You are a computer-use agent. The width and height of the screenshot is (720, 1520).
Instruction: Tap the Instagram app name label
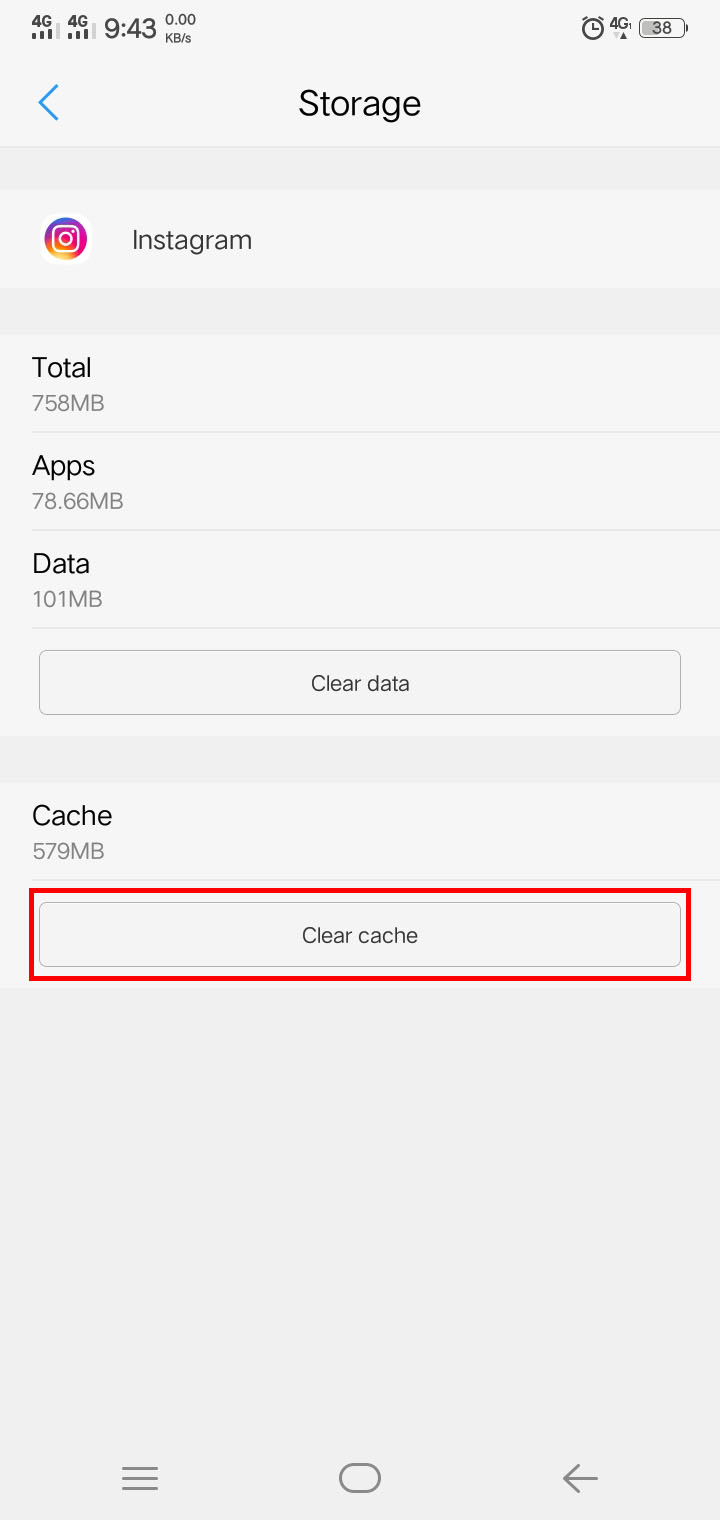192,240
